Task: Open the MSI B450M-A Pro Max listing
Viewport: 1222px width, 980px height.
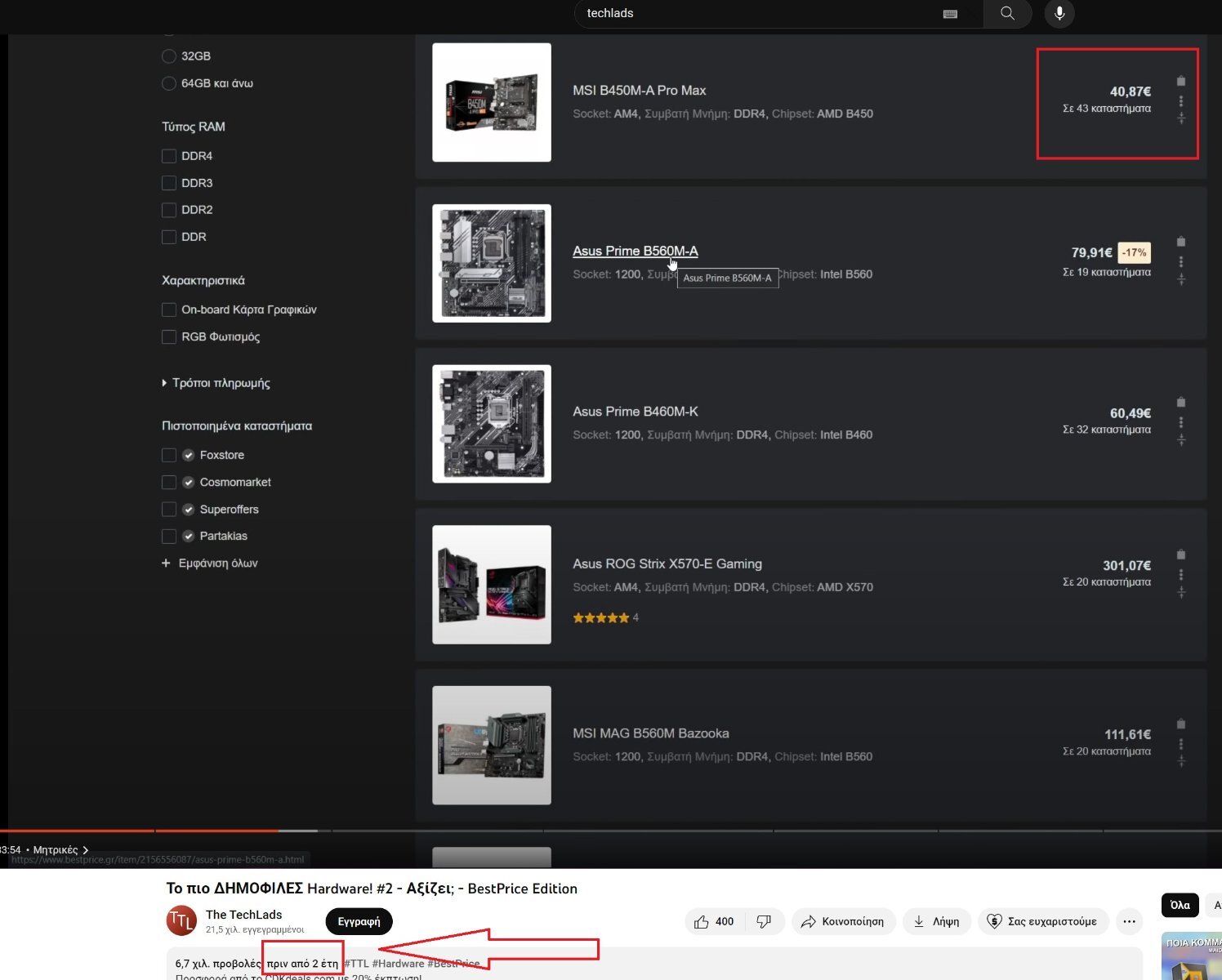Action: (640, 91)
